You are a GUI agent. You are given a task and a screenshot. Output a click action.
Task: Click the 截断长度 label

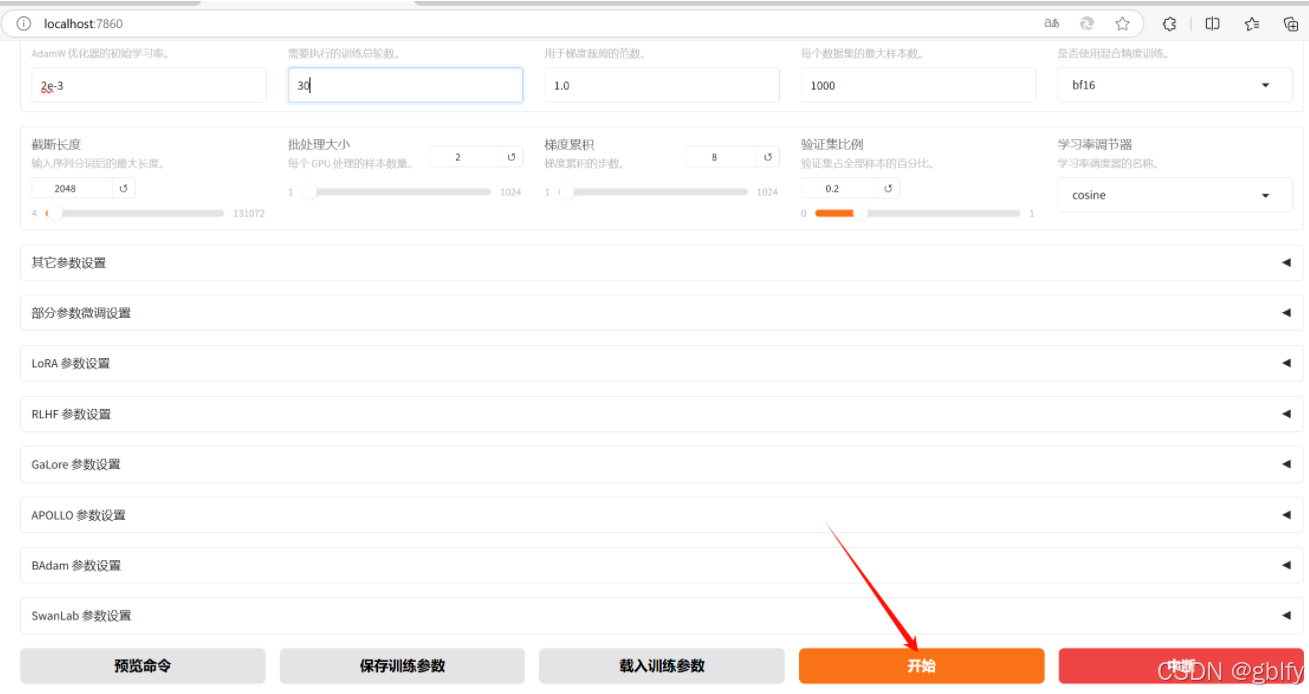[x=56, y=145]
